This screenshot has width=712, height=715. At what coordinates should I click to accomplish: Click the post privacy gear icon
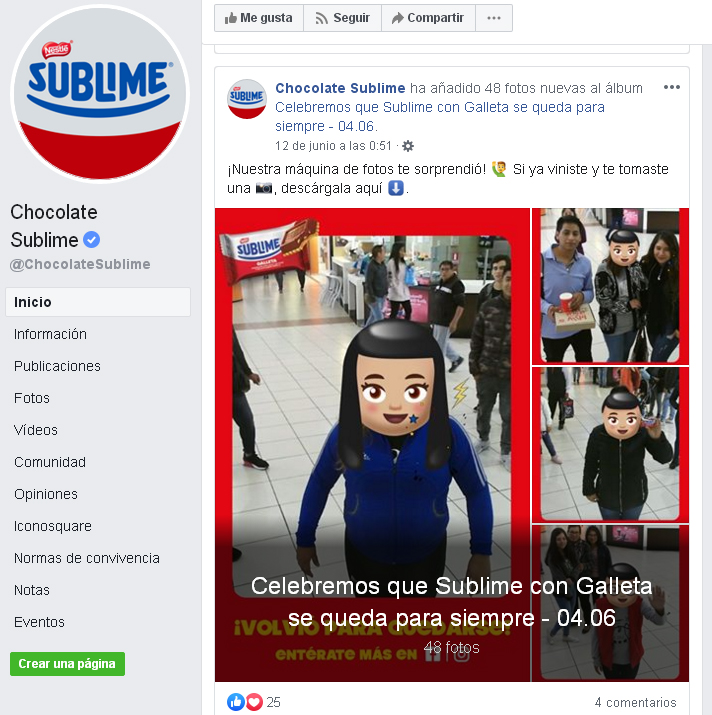pos(408,146)
